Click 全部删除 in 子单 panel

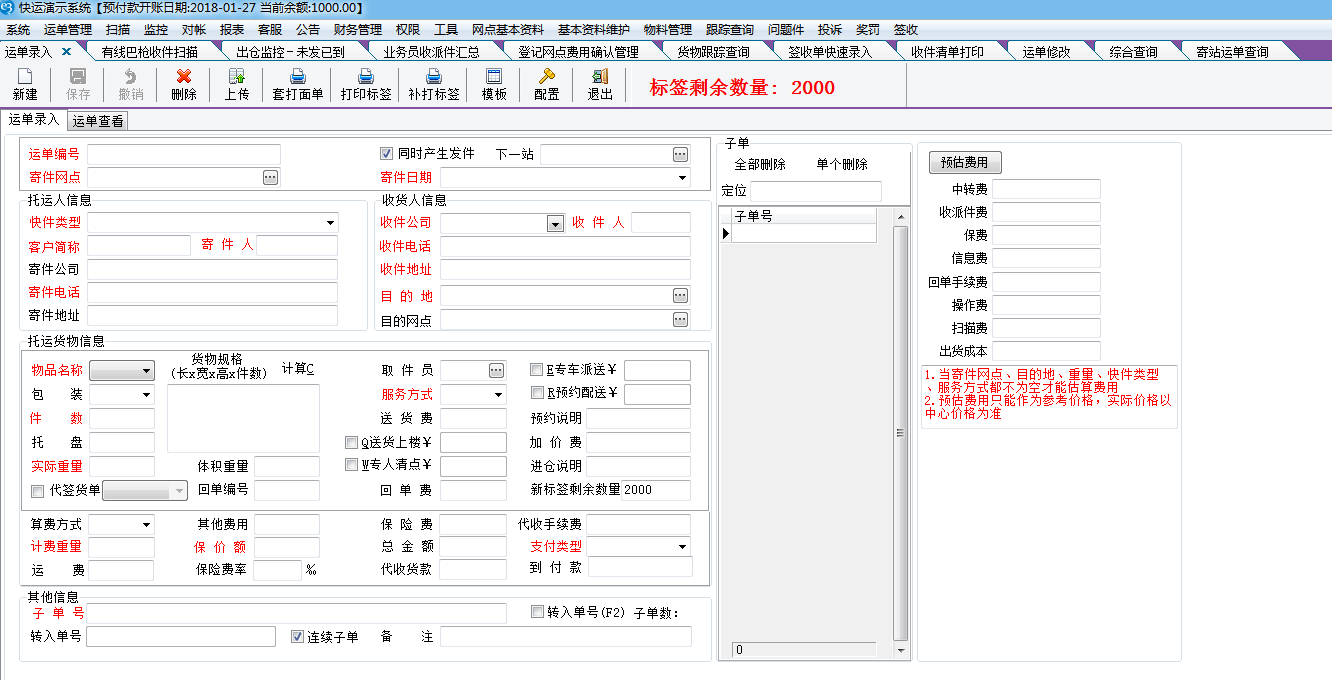760,165
